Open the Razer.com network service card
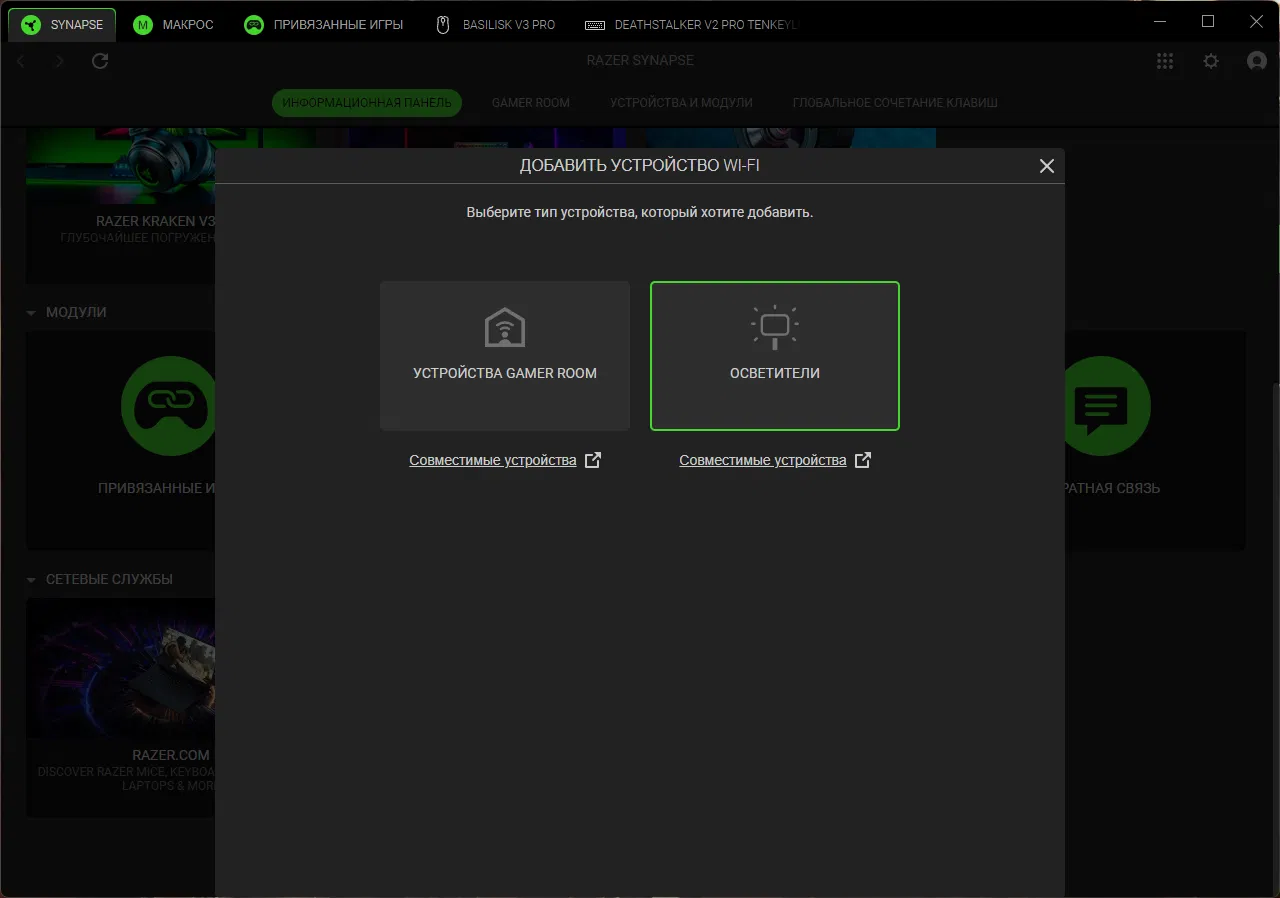Viewport: 1280px width, 898px height. (121, 707)
